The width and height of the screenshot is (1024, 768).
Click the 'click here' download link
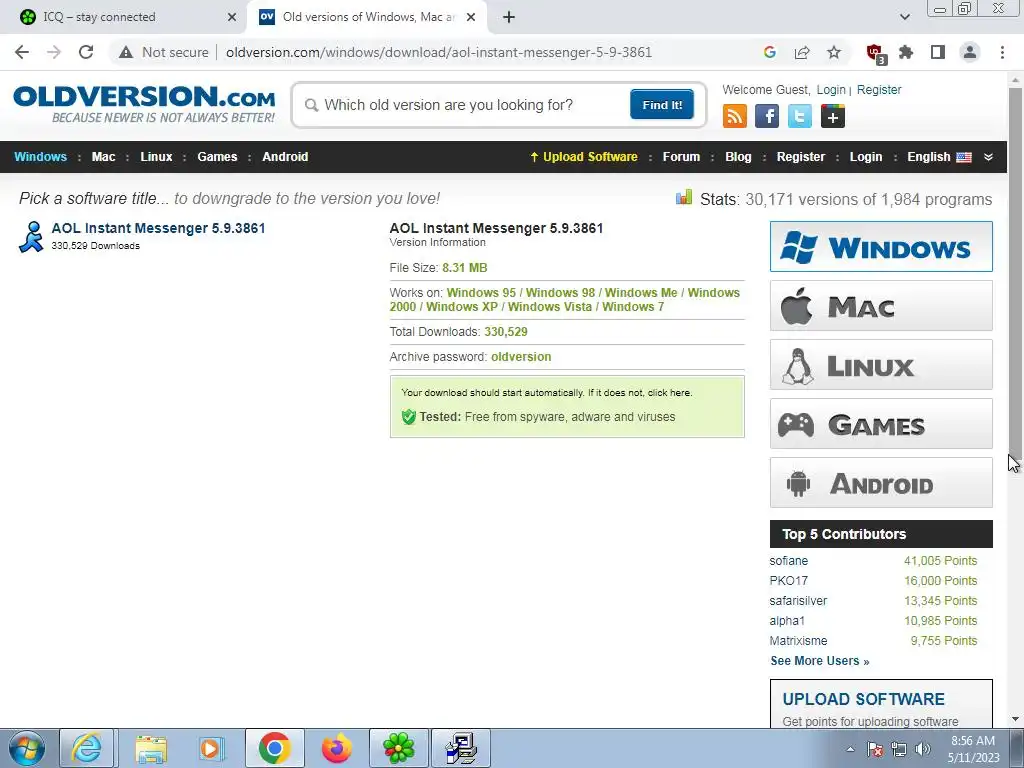[669, 393]
